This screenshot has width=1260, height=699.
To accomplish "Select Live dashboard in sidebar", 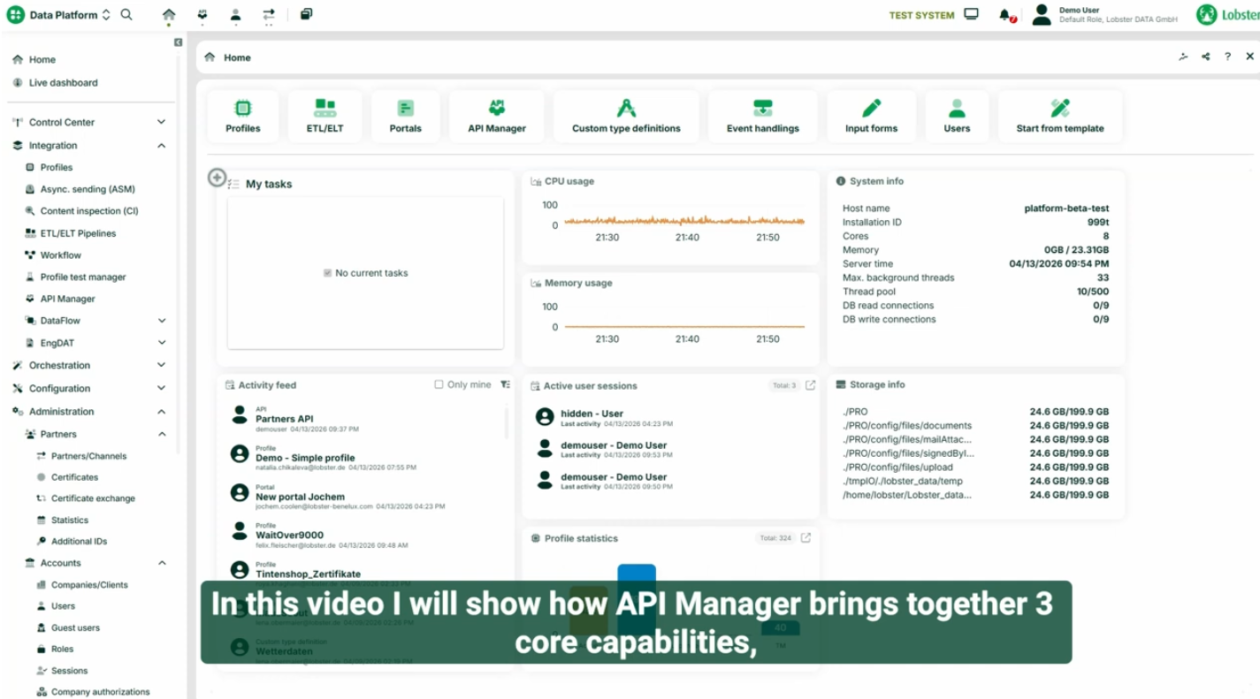I will (x=63, y=83).
